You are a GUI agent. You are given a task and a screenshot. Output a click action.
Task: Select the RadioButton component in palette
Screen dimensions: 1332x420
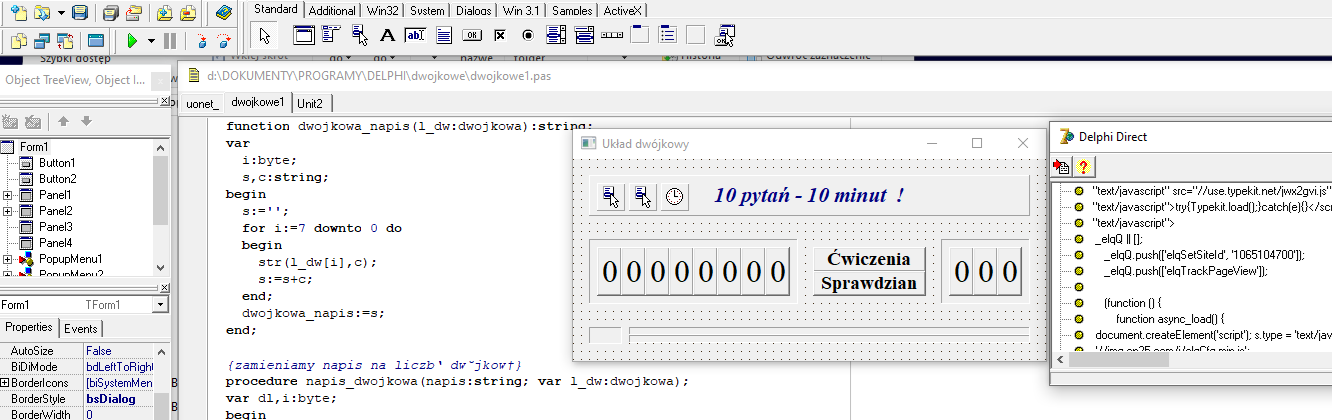528,35
